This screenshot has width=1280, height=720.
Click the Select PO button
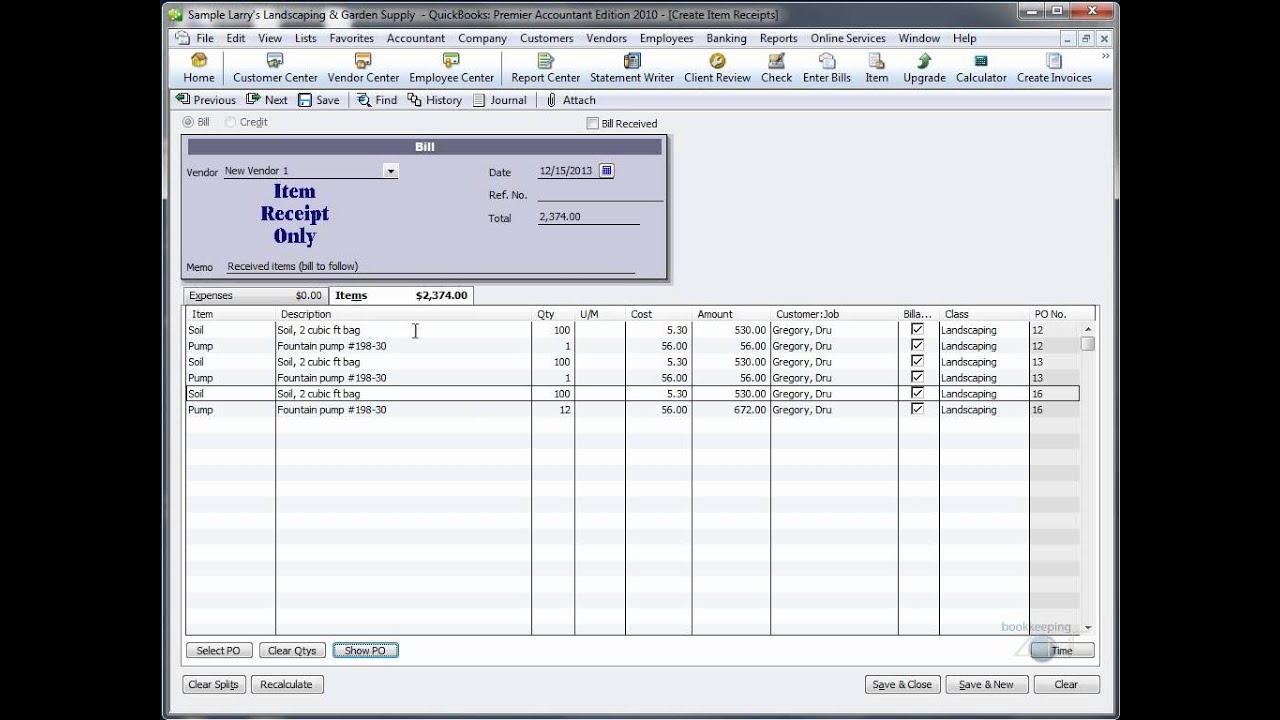[218, 650]
